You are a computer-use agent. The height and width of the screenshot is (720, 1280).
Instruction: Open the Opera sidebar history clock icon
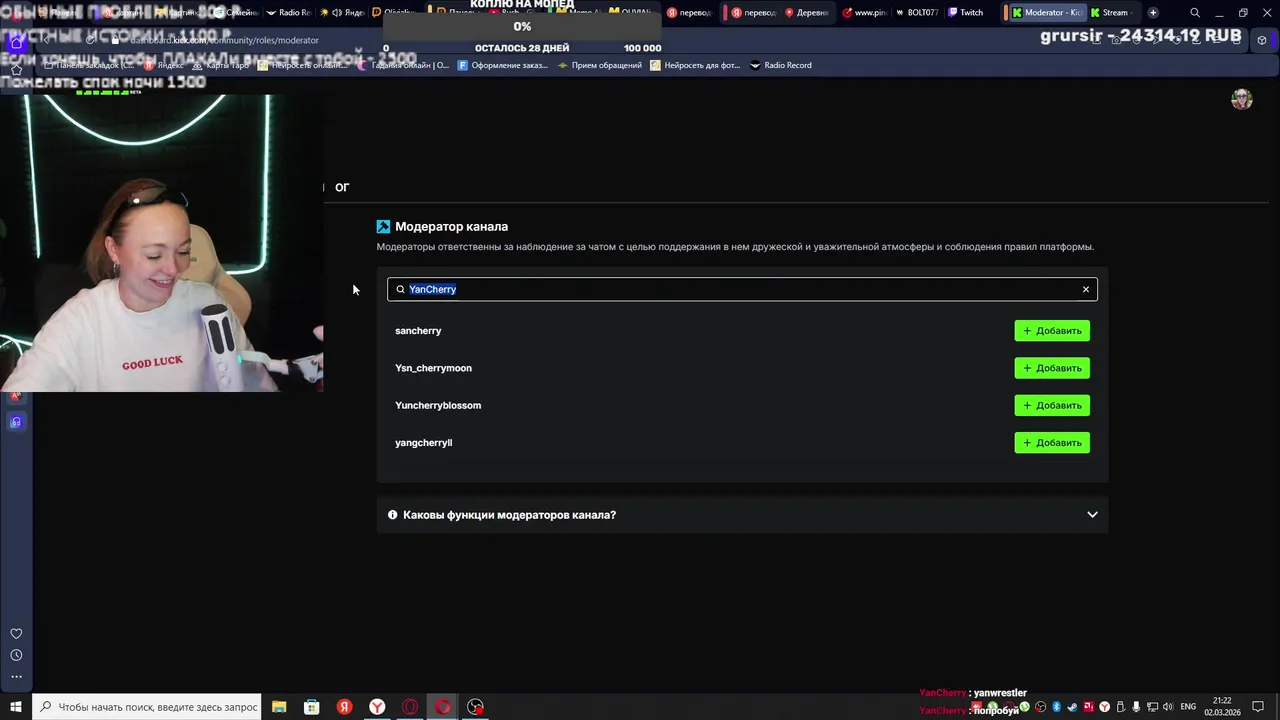tap(16, 656)
